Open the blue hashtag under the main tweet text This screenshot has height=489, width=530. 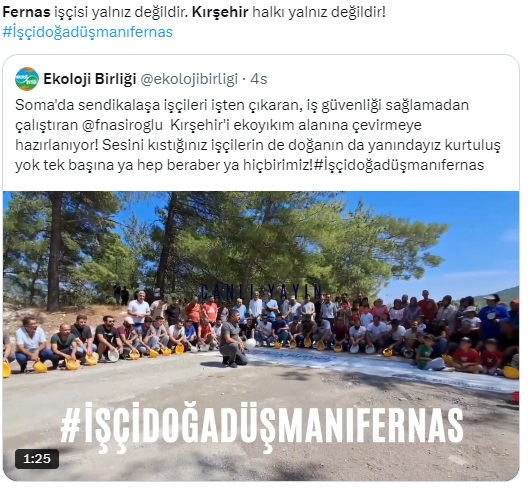tap(88, 32)
